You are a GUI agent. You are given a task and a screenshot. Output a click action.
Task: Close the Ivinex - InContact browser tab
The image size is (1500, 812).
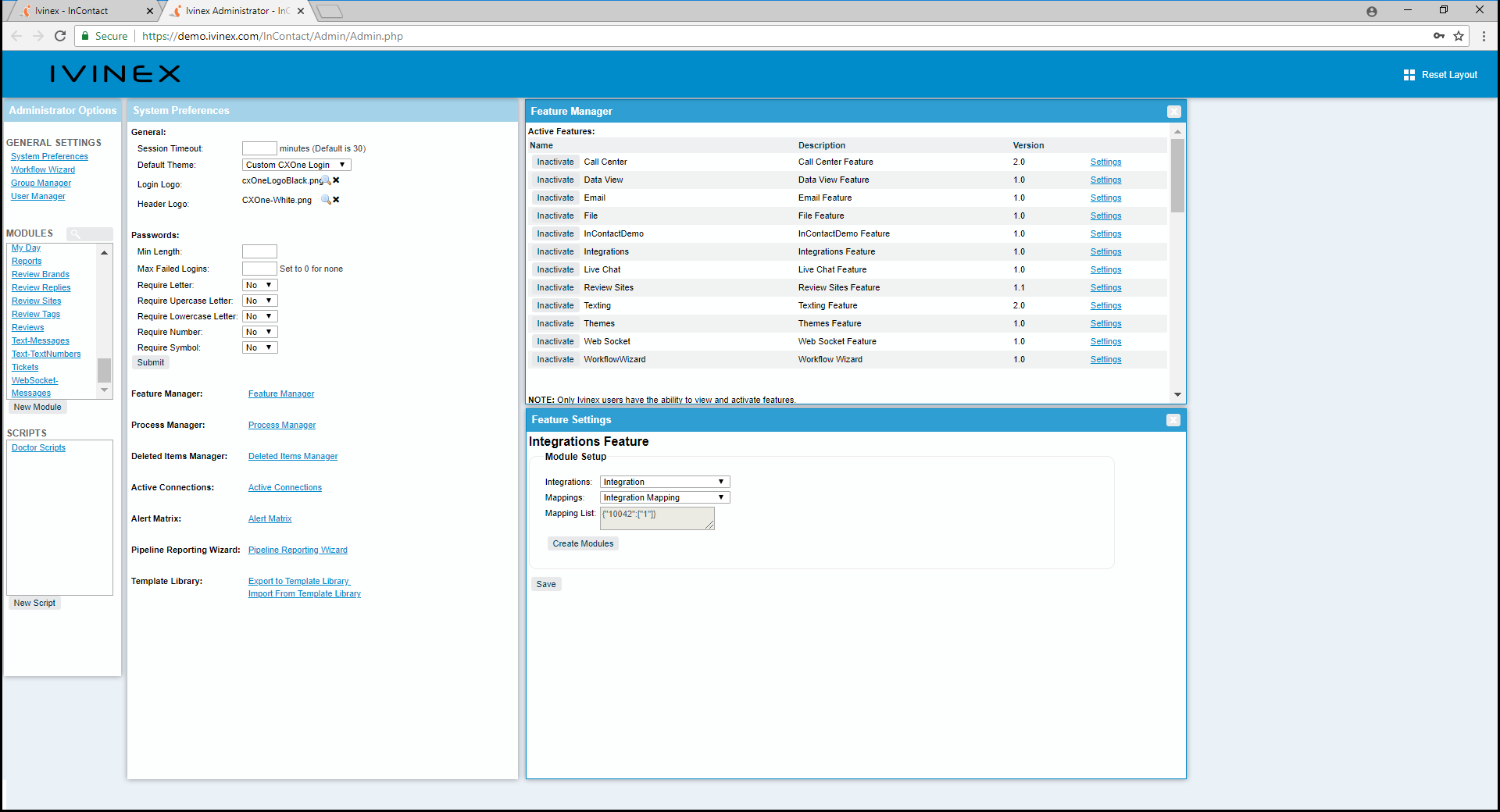coord(150,11)
